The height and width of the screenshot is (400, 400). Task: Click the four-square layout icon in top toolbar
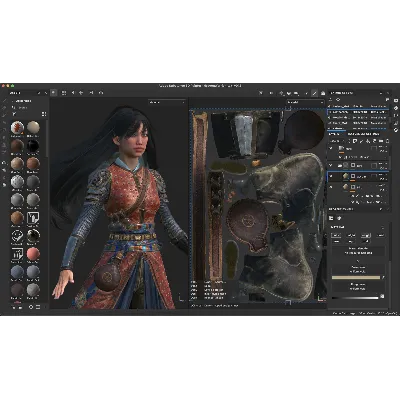point(64,93)
